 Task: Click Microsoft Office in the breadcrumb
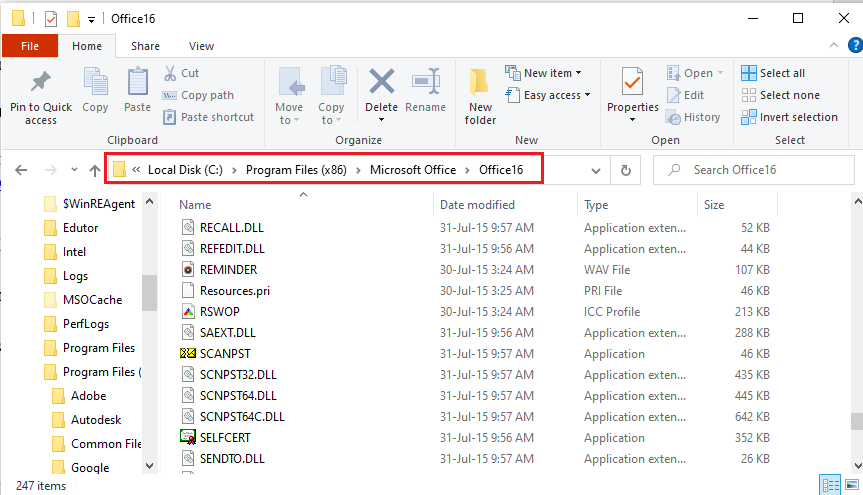(413, 170)
